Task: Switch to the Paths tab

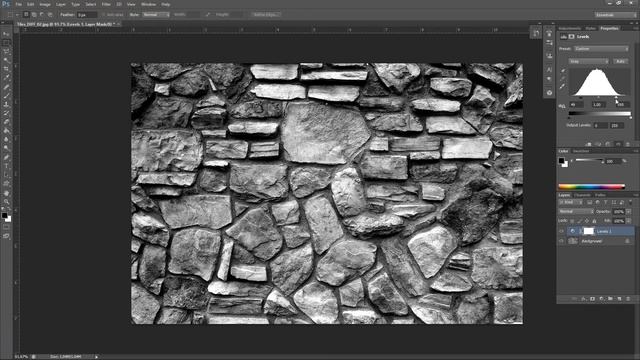Action: tap(600, 196)
